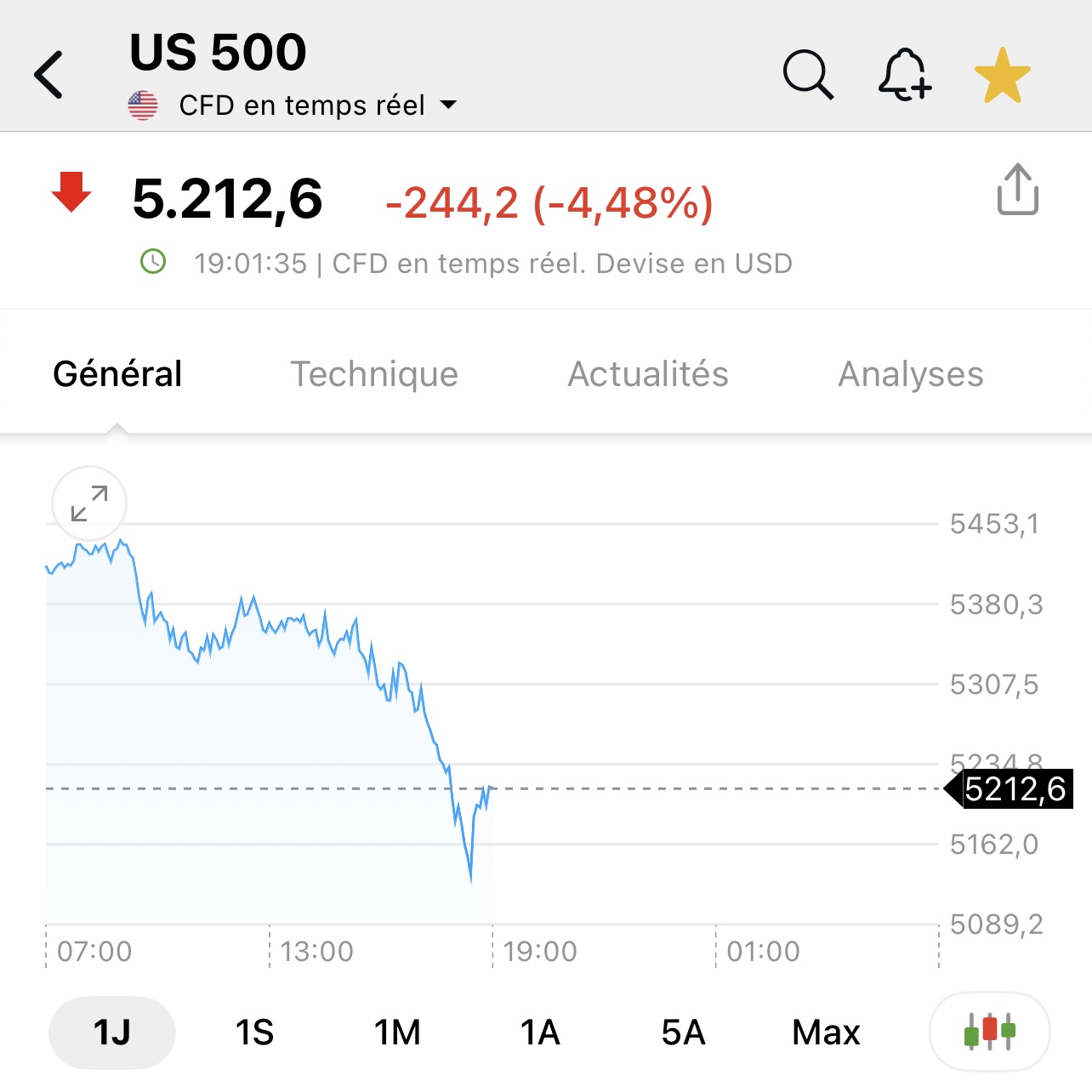Viewport: 1092px width, 1092px height.
Task: Open the Actualités tab
Action: coord(648,374)
